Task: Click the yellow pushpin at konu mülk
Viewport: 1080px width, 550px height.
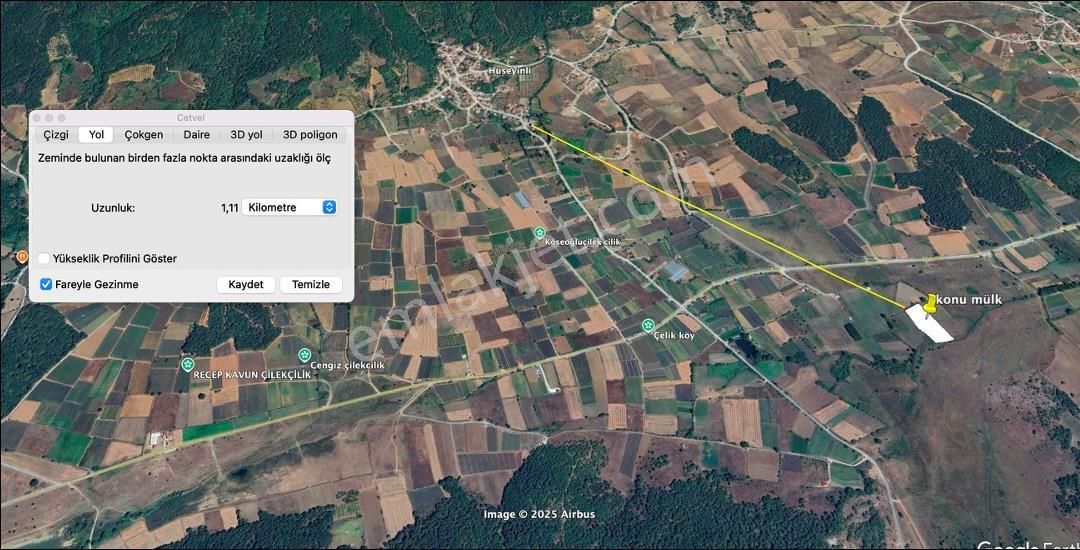Action: [x=931, y=304]
